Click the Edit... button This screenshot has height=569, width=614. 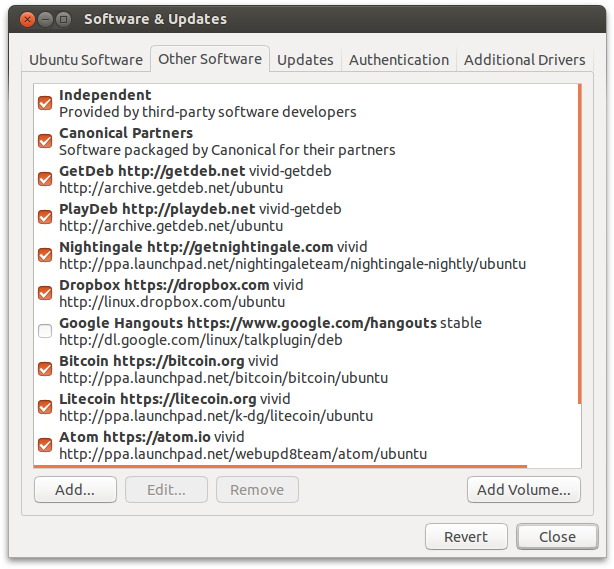pos(166,490)
